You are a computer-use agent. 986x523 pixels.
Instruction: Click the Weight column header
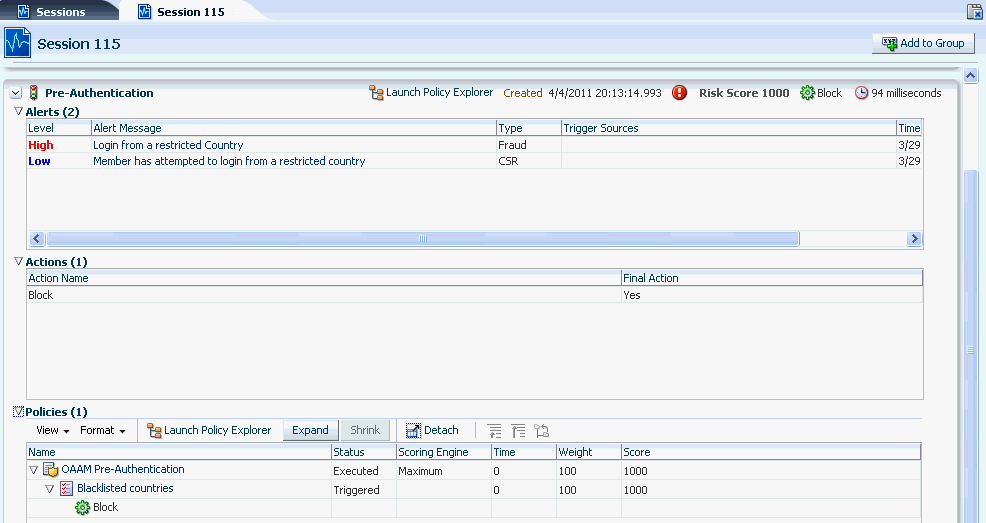tap(588, 452)
